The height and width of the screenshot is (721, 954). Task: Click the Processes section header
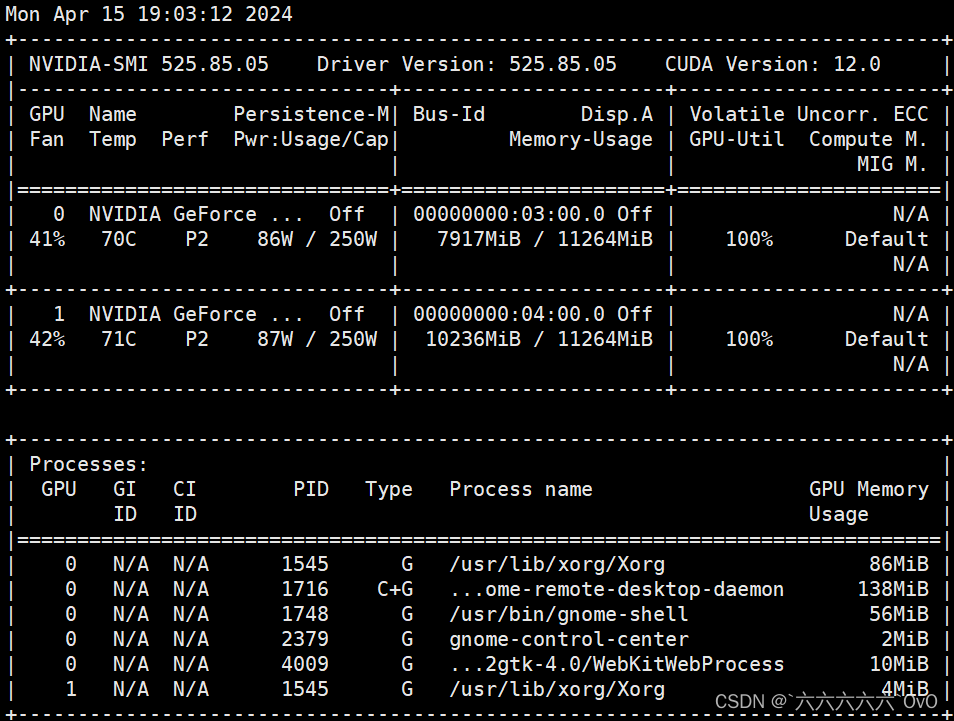[x=87, y=463]
